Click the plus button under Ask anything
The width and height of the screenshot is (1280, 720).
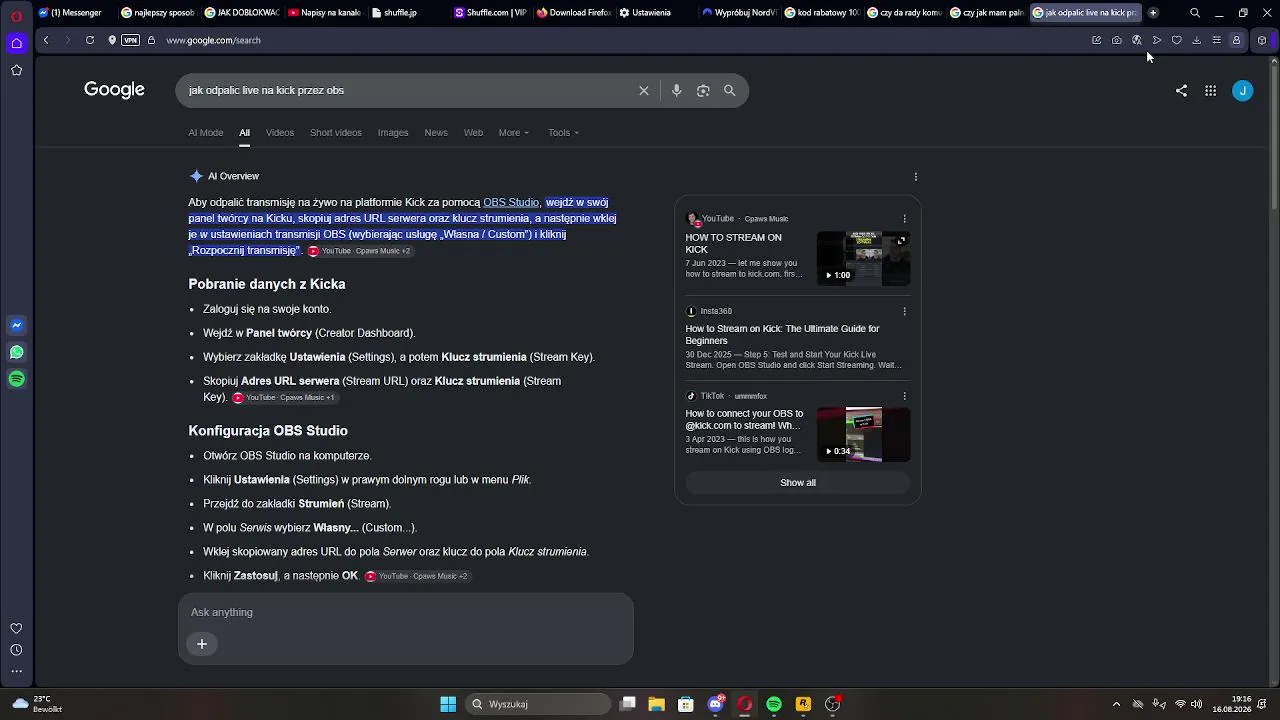[x=202, y=644]
